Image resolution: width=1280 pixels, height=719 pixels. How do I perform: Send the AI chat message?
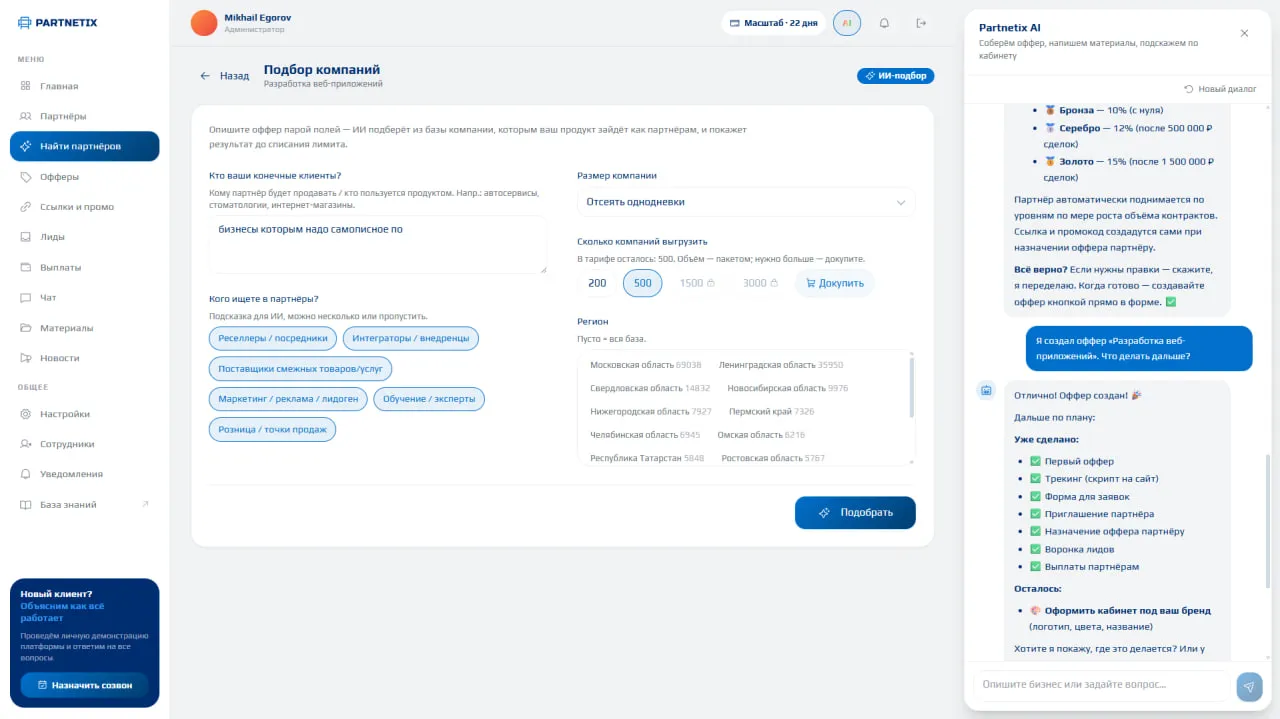click(1249, 686)
